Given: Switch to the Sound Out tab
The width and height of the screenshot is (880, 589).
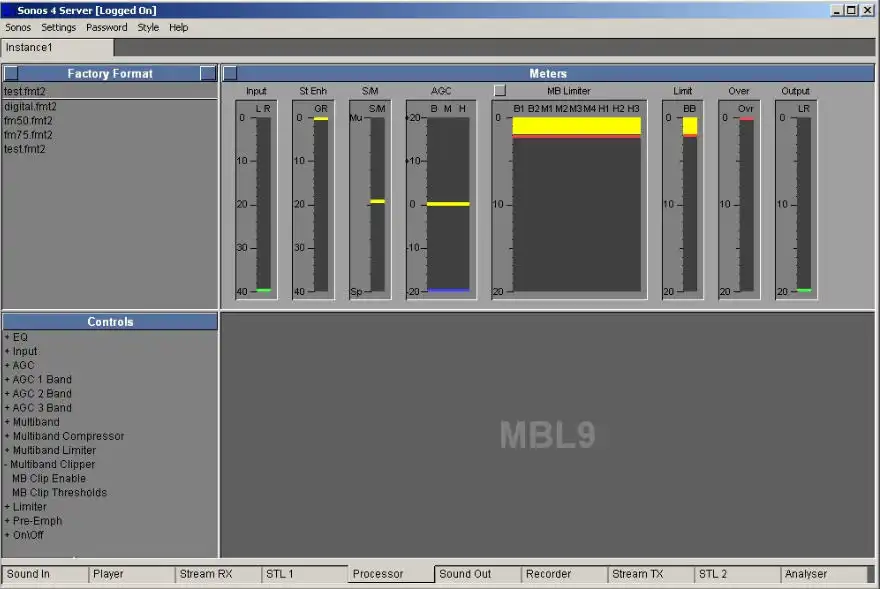Looking at the screenshot, I should pos(478,574).
